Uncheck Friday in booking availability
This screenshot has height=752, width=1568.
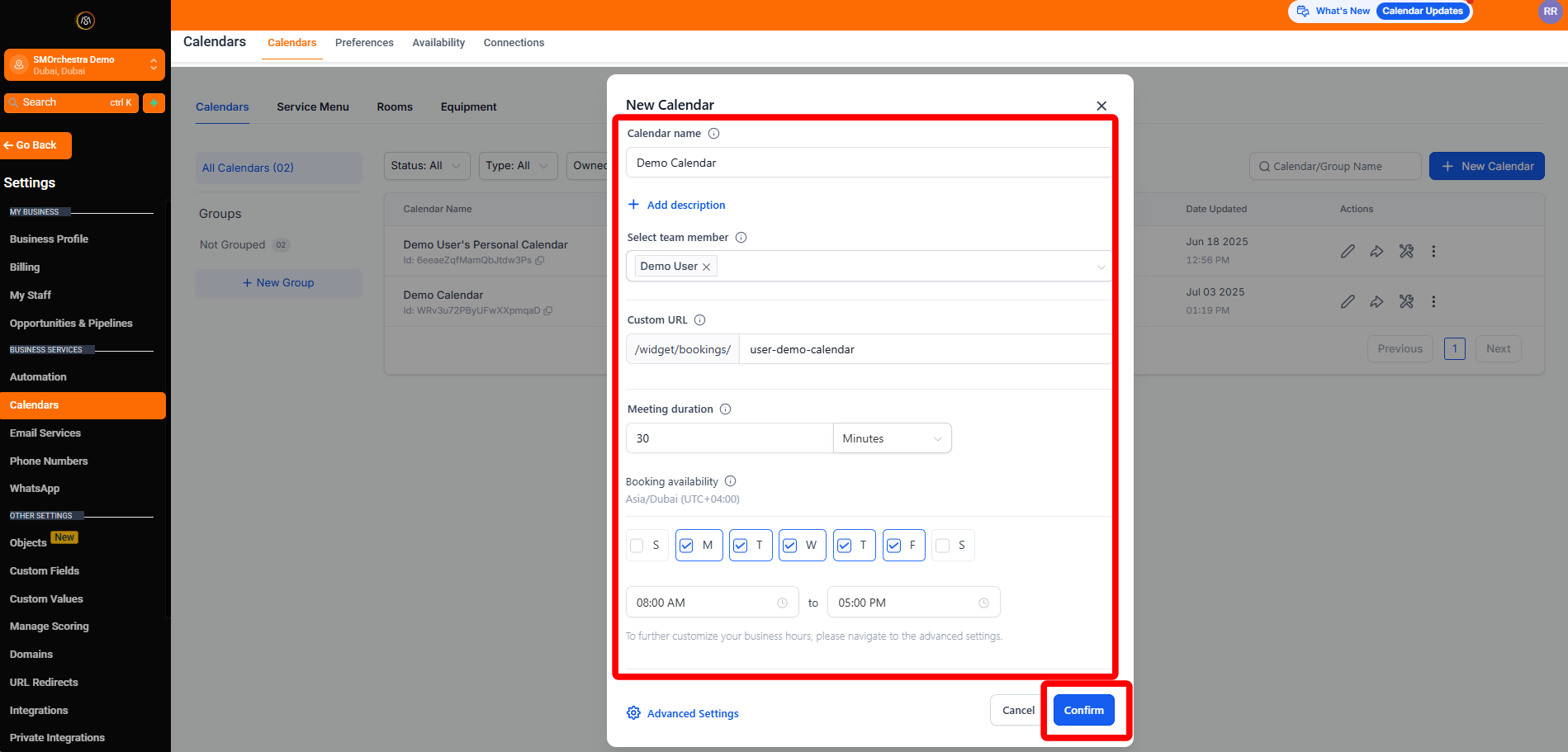point(893,545)
